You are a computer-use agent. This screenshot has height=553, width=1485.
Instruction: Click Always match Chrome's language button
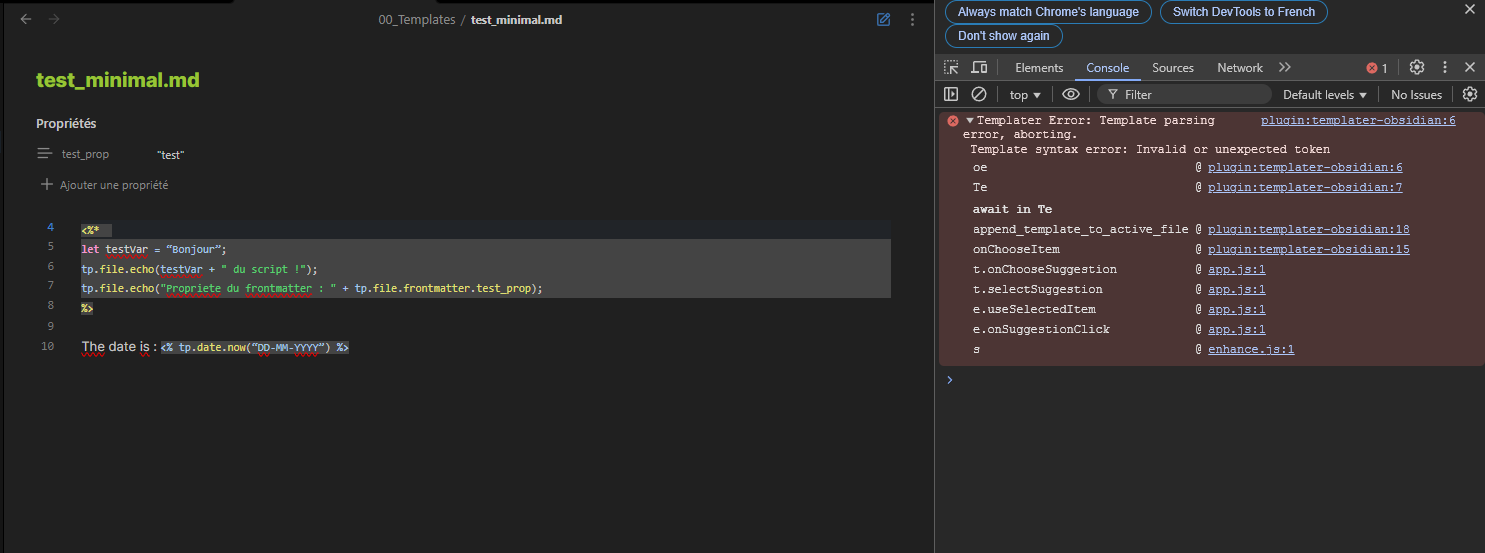click(1048, 12)
